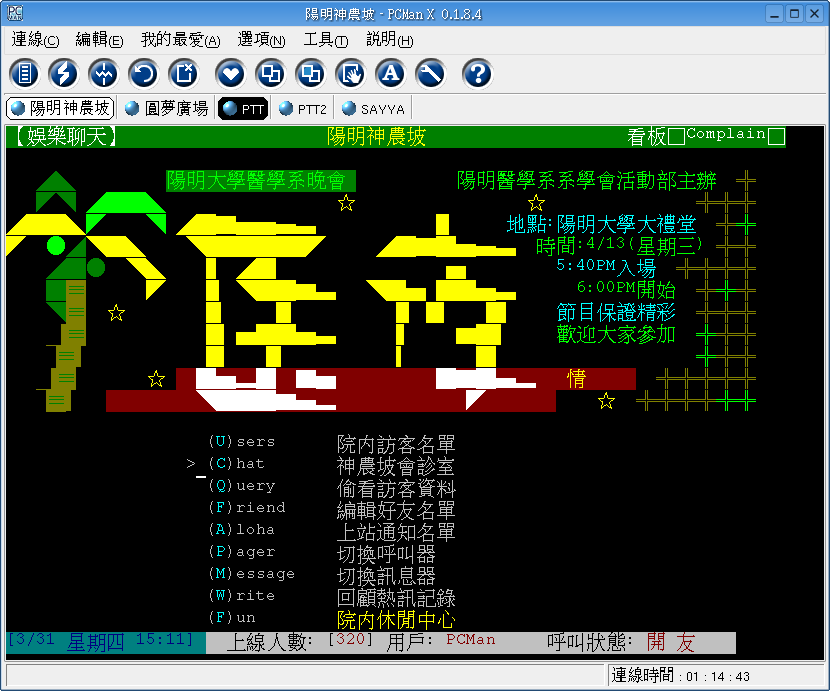Open the 工具(T) menu
The height and width of the screenshot is (691, 830).
(326, 40)
